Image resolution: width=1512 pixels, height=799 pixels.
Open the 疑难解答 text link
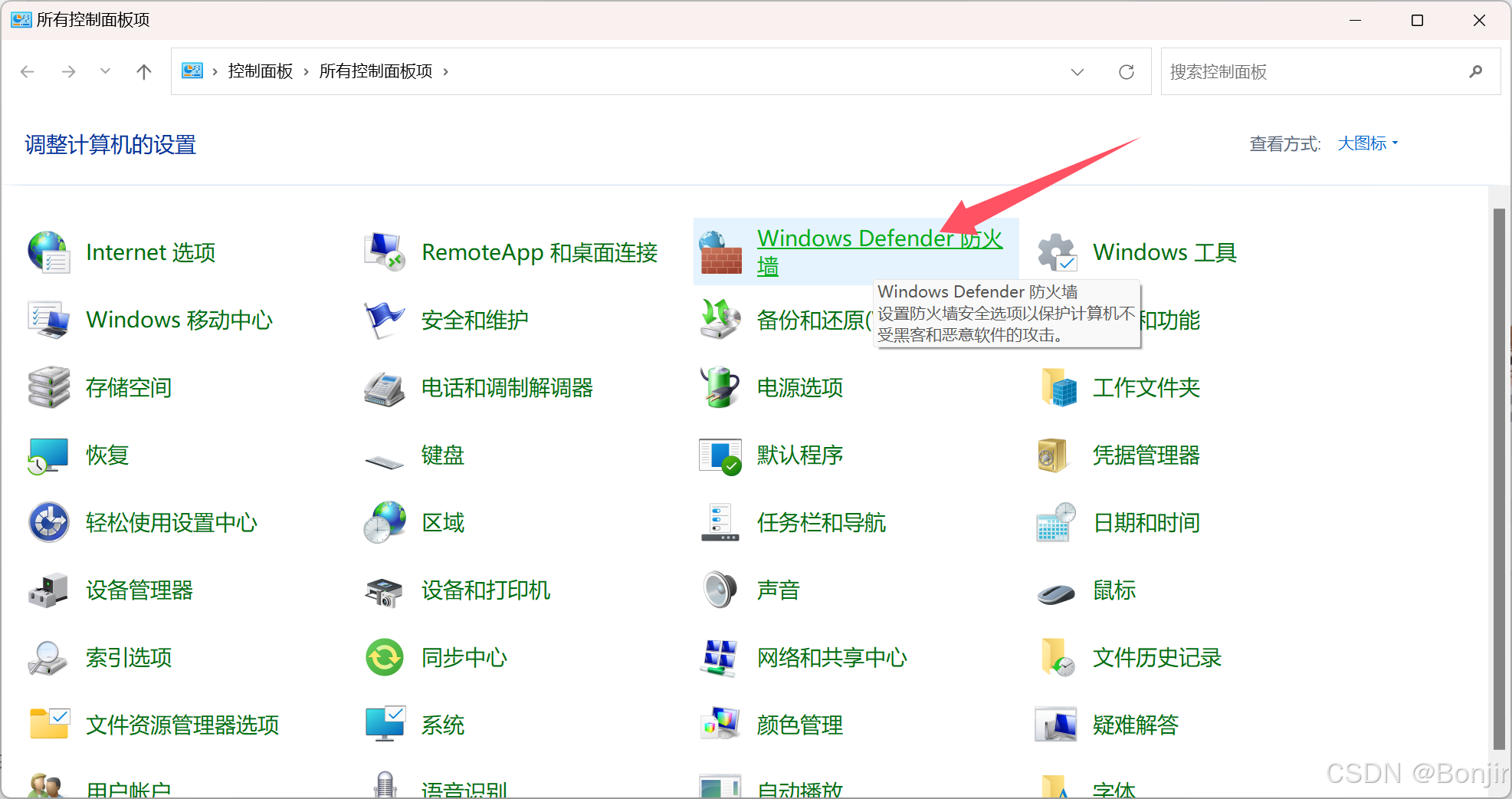pos(1135,725)
